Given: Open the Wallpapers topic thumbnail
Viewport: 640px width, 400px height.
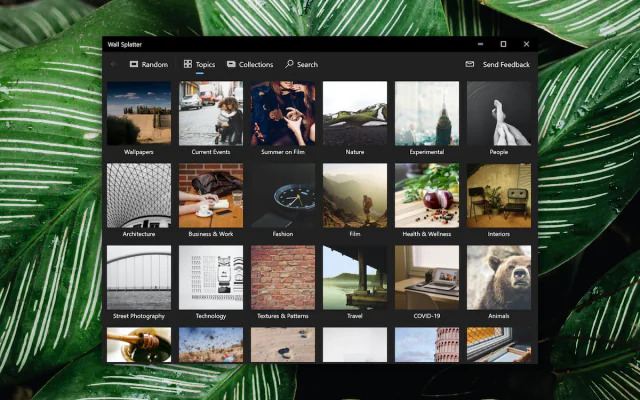Looking at the screenshot, I should (139, 113).
